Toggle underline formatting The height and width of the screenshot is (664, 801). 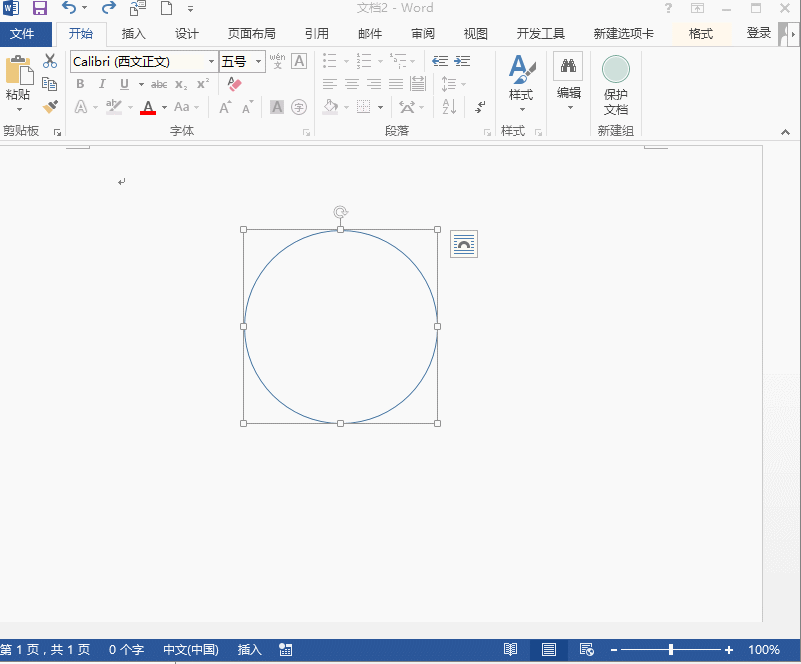pos(124,84)
